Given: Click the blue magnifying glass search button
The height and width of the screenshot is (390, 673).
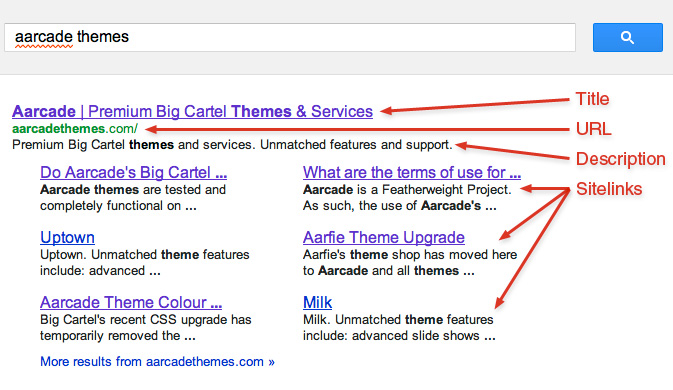Looking at the screenshot, I should (628, 37).
